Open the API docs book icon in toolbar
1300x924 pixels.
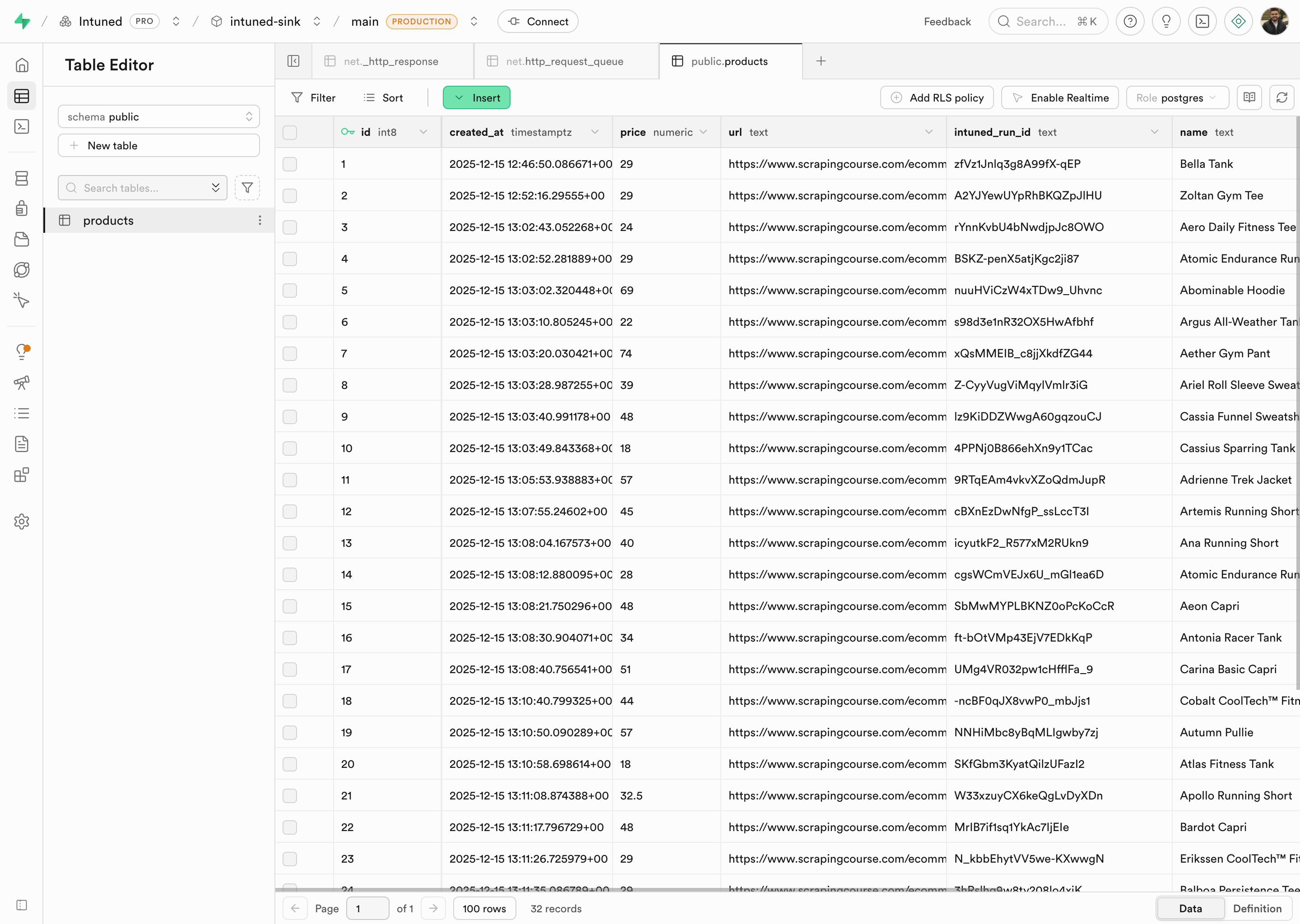1249,97
